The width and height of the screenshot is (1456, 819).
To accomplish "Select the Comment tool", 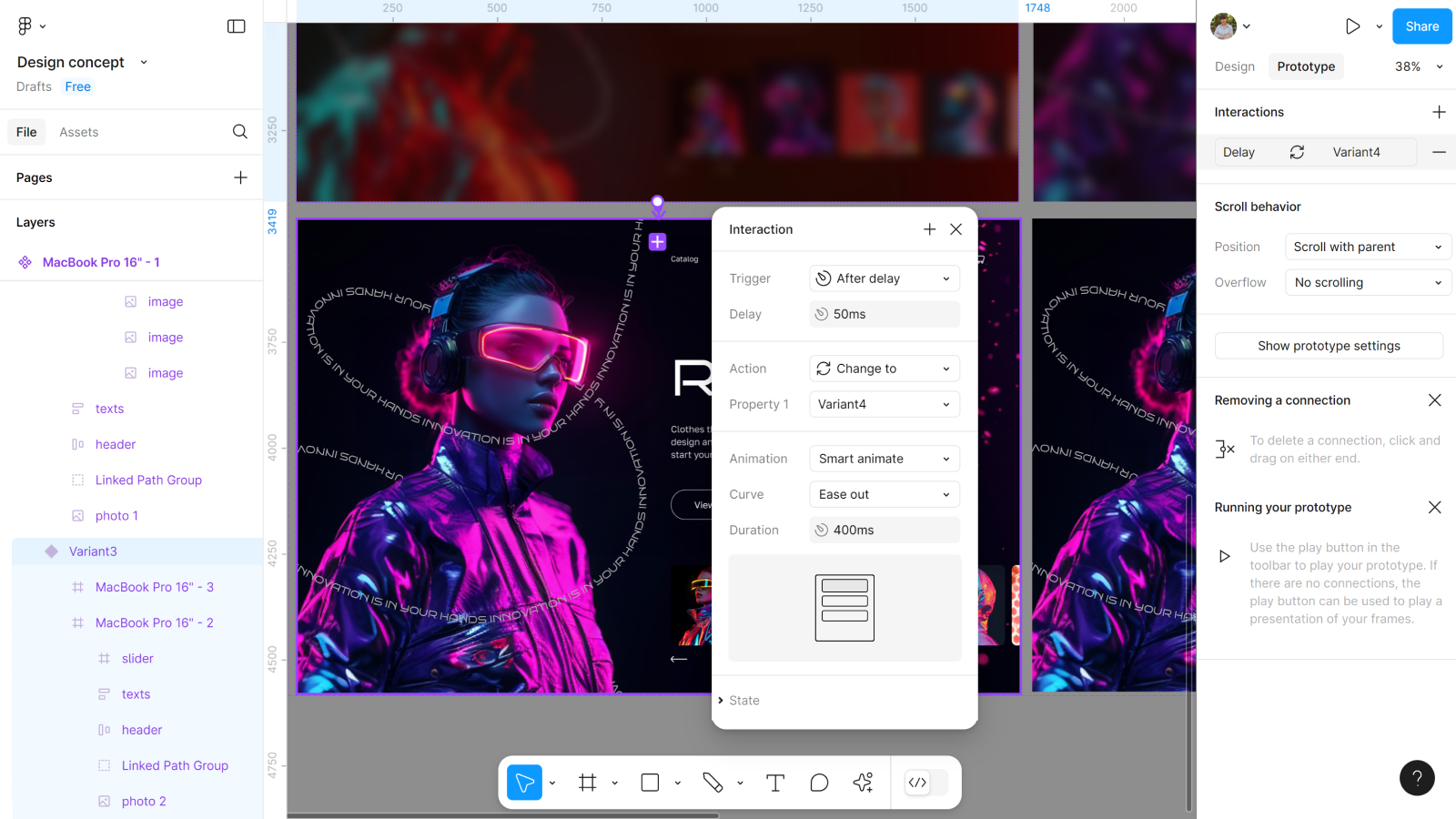I will (819, 783).
